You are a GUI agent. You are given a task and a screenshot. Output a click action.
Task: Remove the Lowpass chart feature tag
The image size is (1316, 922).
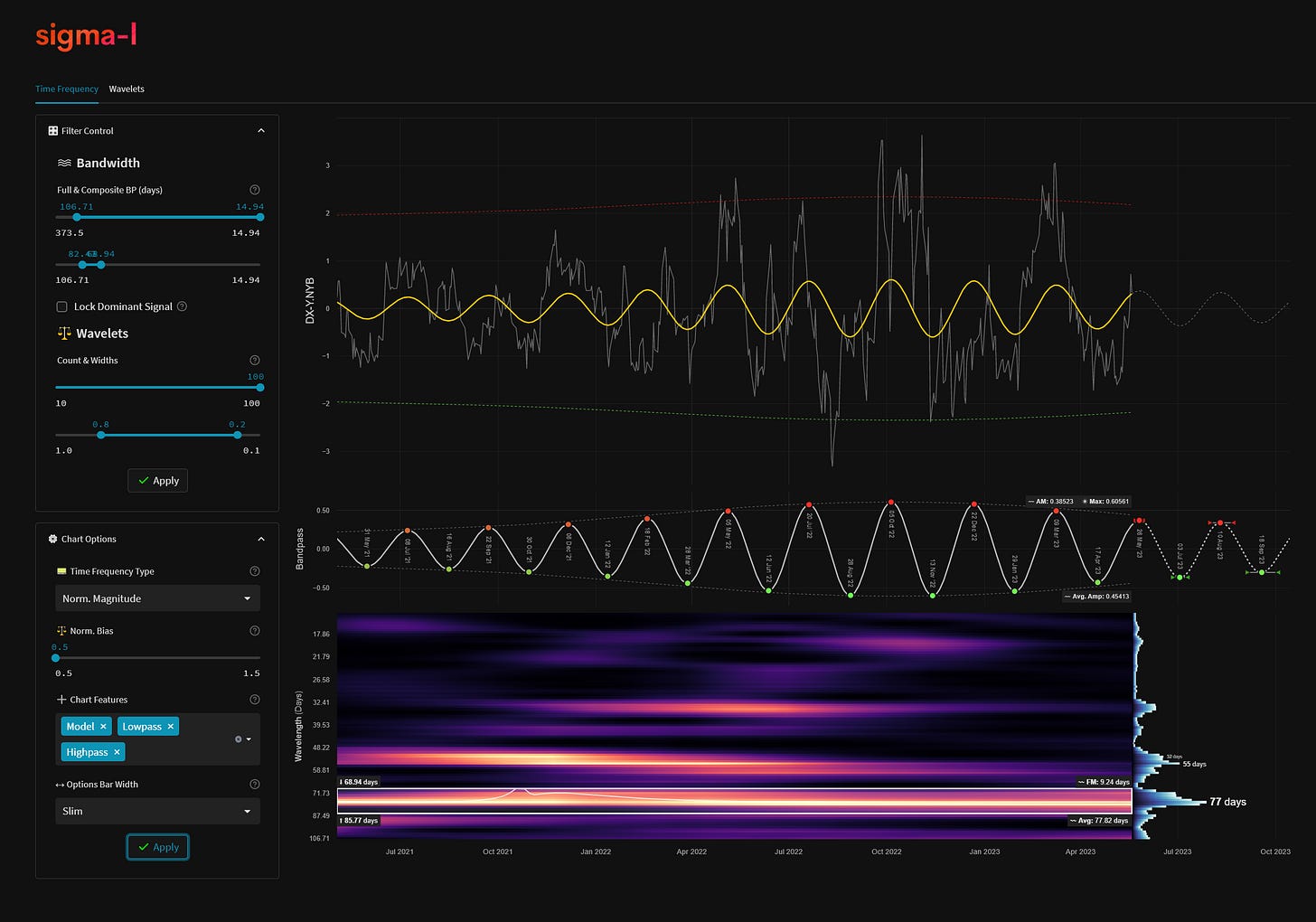(171, 727)
